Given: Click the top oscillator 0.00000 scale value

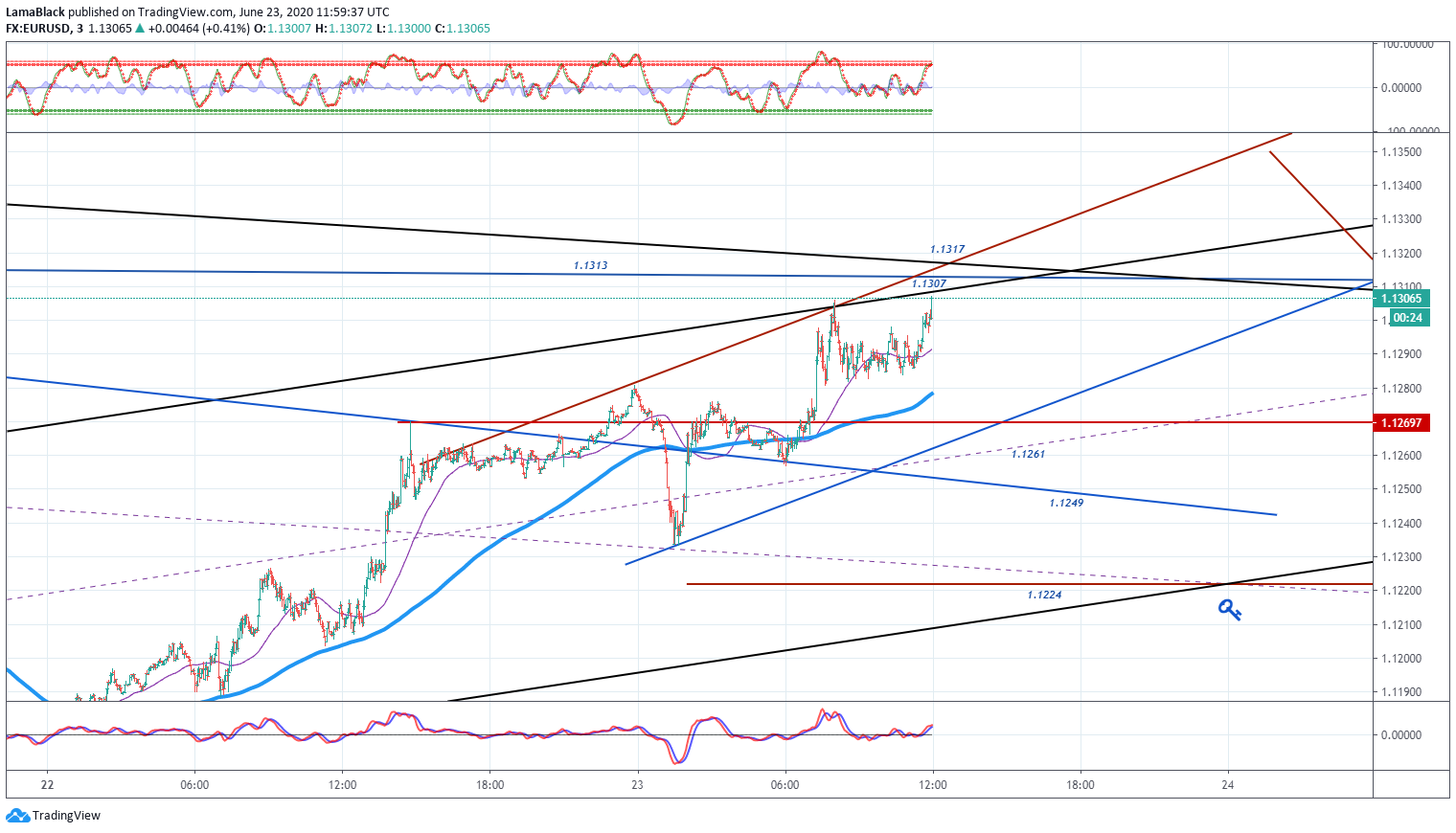Looking at the screenshot, I should [x=1401, y=88].
